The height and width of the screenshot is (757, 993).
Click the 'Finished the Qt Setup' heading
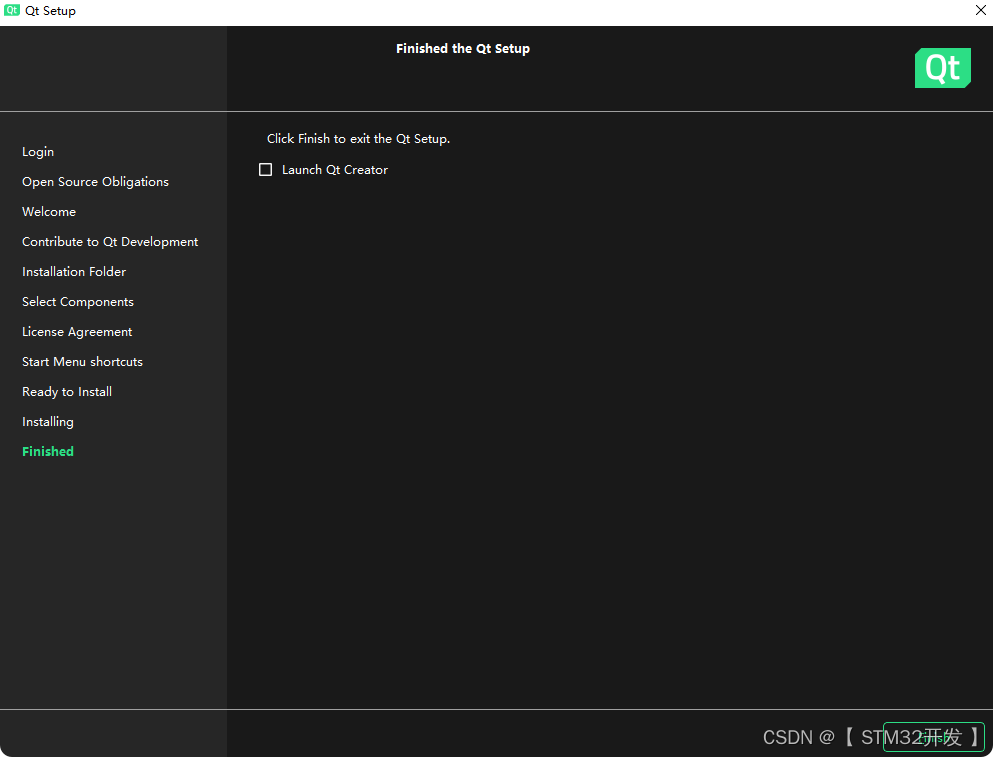tap(463, 49)
